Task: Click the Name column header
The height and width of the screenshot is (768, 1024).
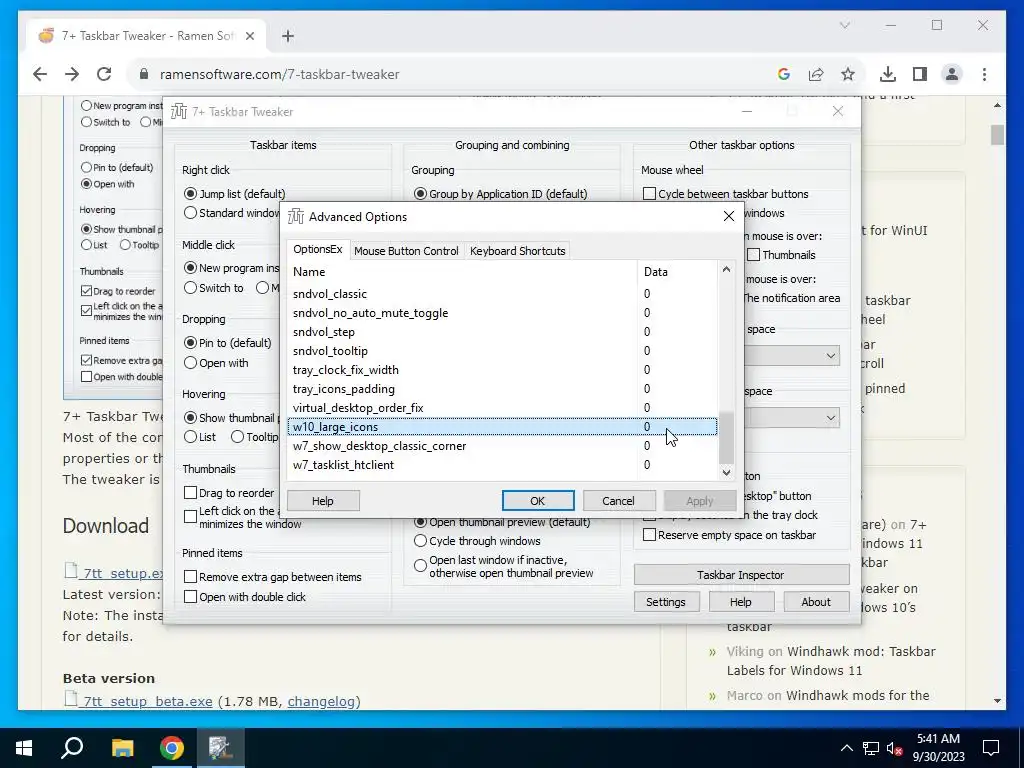Action: pyautogui.click(x=462, y=272)
